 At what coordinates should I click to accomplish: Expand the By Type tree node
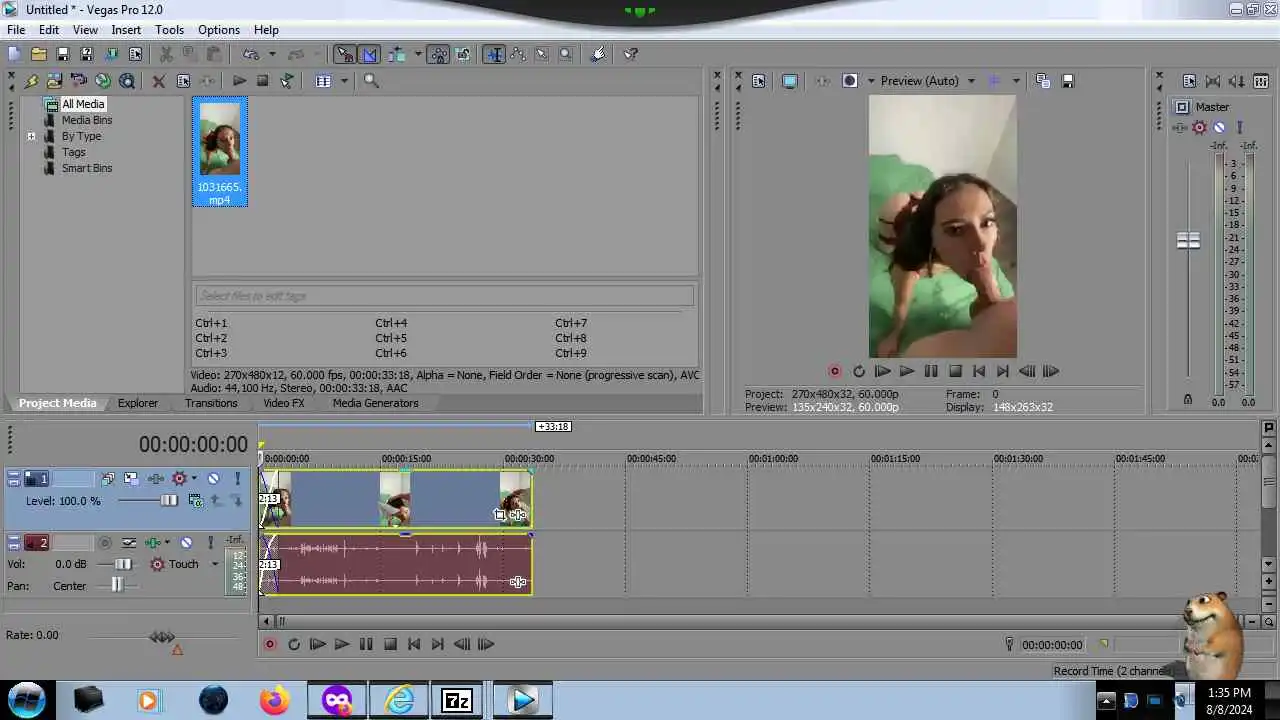(31, 136)
